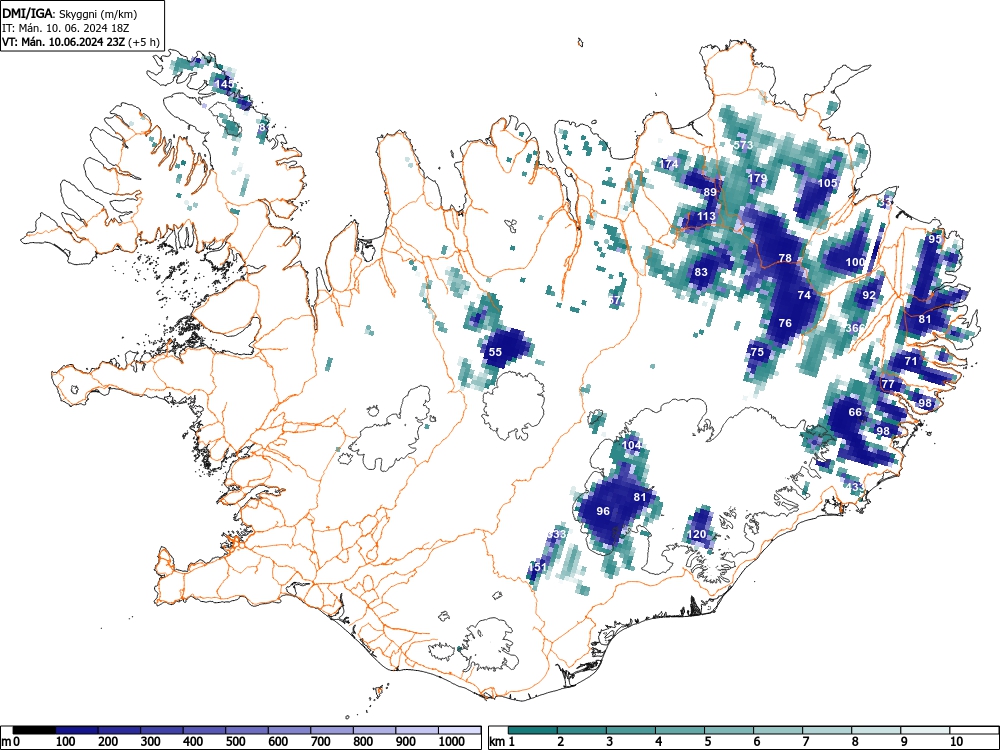The width and height of the screenshot is (1000, 750).
Task: Click the map value 76
Action: pos(785,323)
